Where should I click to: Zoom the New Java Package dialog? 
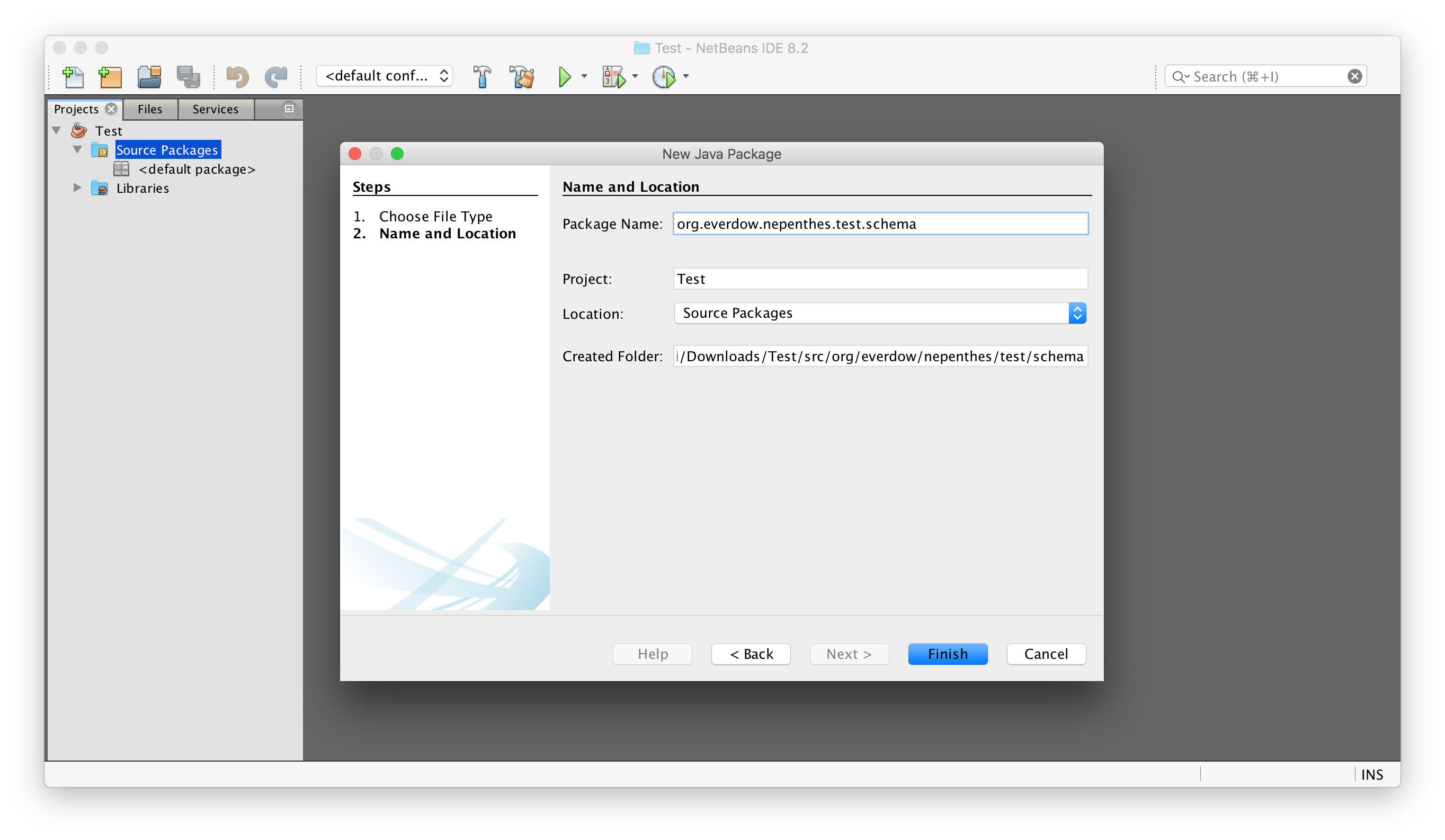[x=397, y=154]
